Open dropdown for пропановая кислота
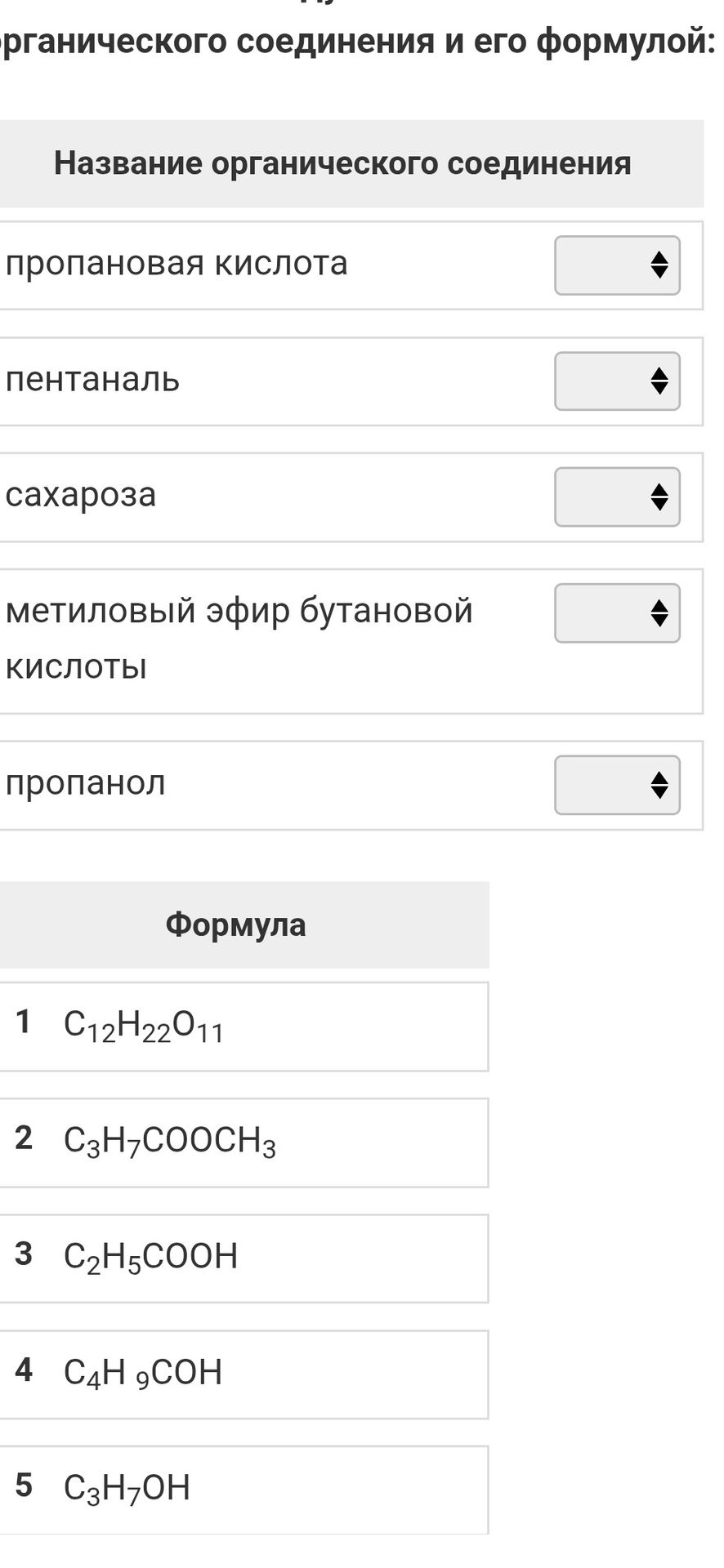Viewport: 724px width, 1568px height. click(617, 265)
